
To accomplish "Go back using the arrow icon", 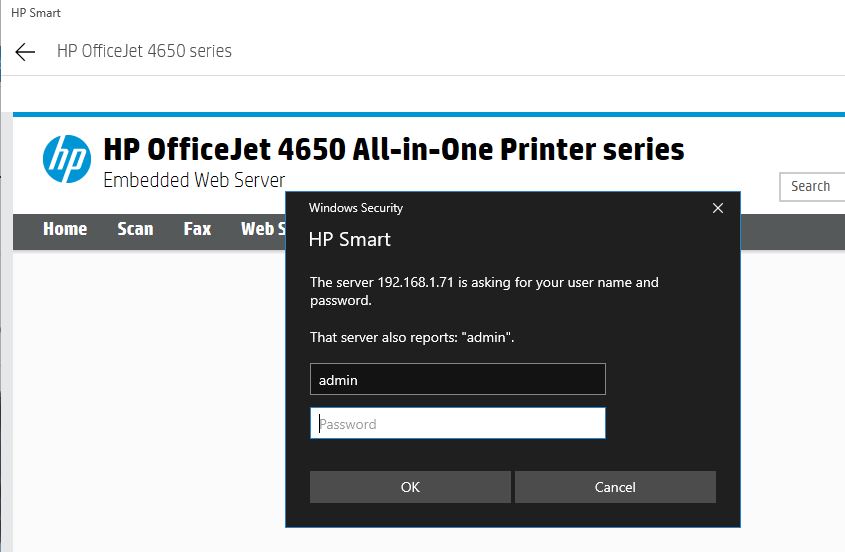I will [x=25, y=52].
